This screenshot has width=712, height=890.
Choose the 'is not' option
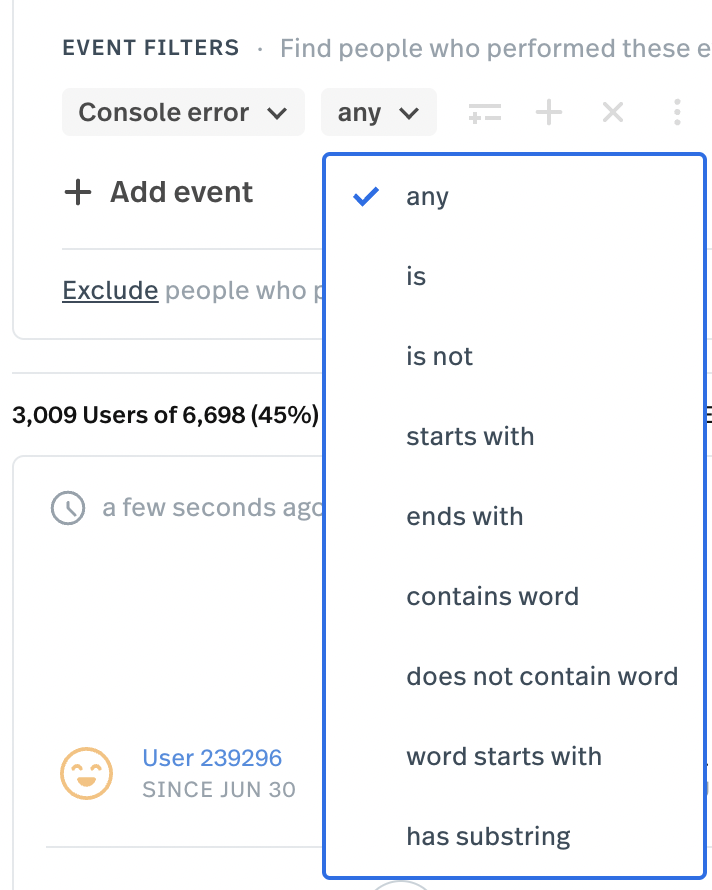514,356
